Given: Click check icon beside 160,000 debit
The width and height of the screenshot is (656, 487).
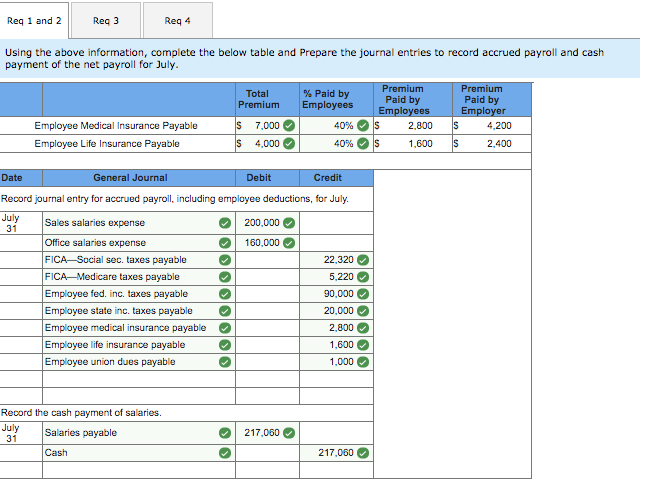Looking at the screenshot, I should pyautogui.click(x=289, y=243).
